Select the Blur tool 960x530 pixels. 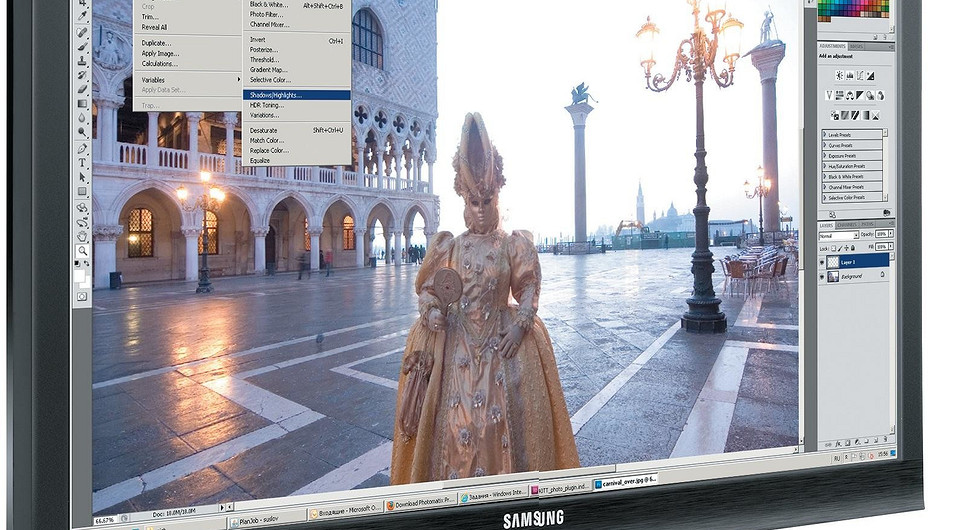[82, 118]
